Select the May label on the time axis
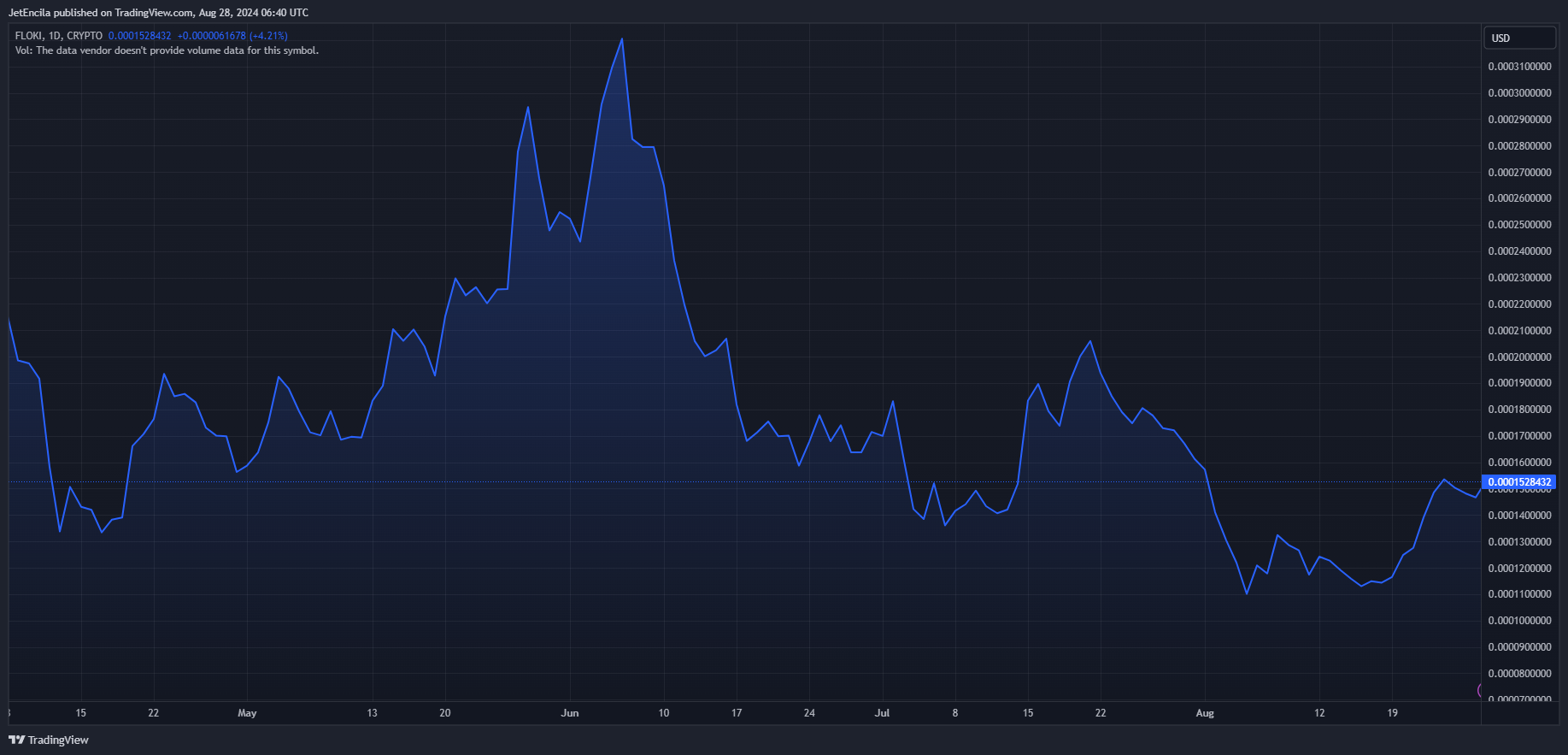Screen dimensions: 1568x755 247,713
